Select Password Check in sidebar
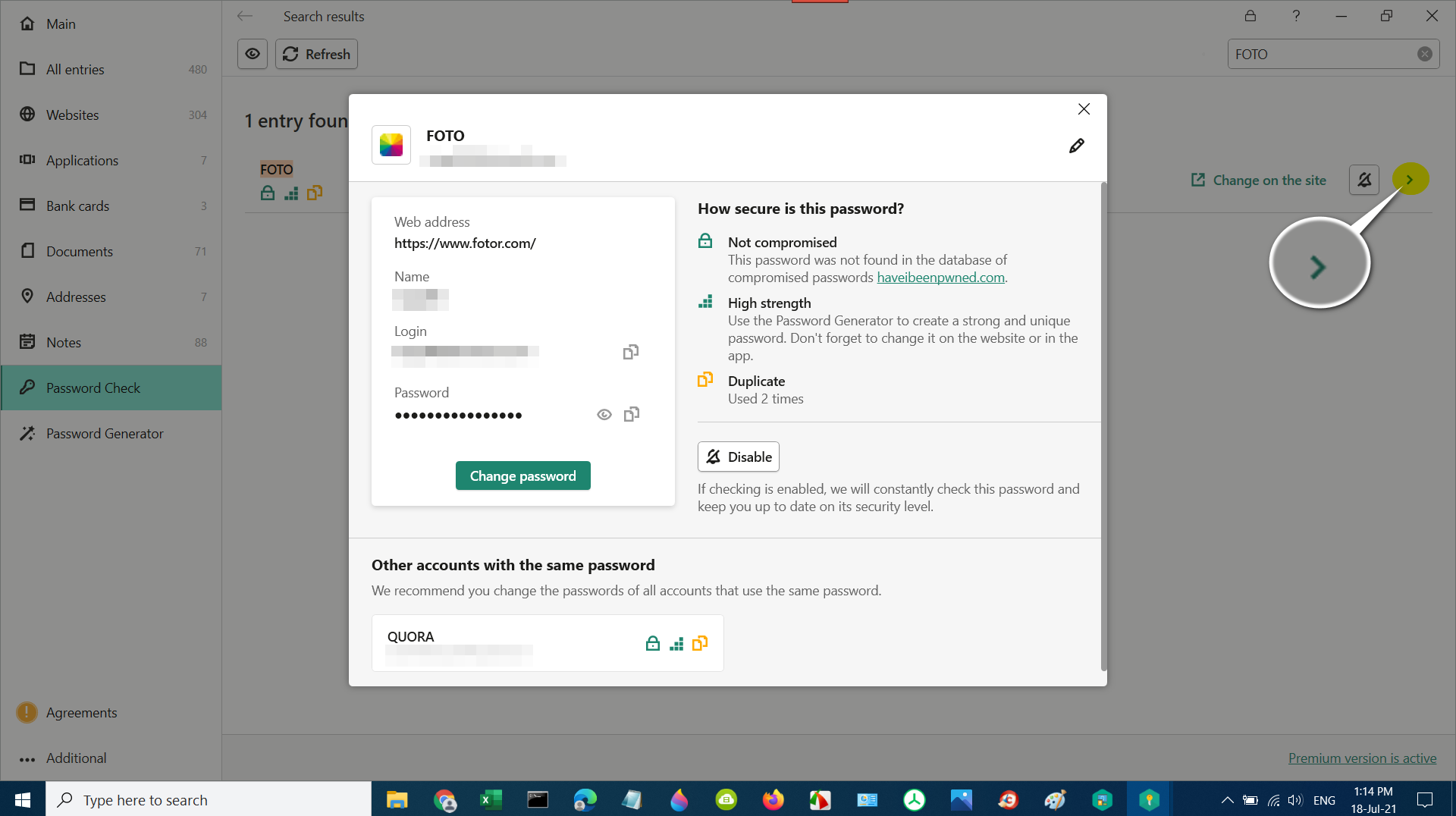Image resolution: width=1456 pixels, height=816 pixels. (x=111, y=388)
